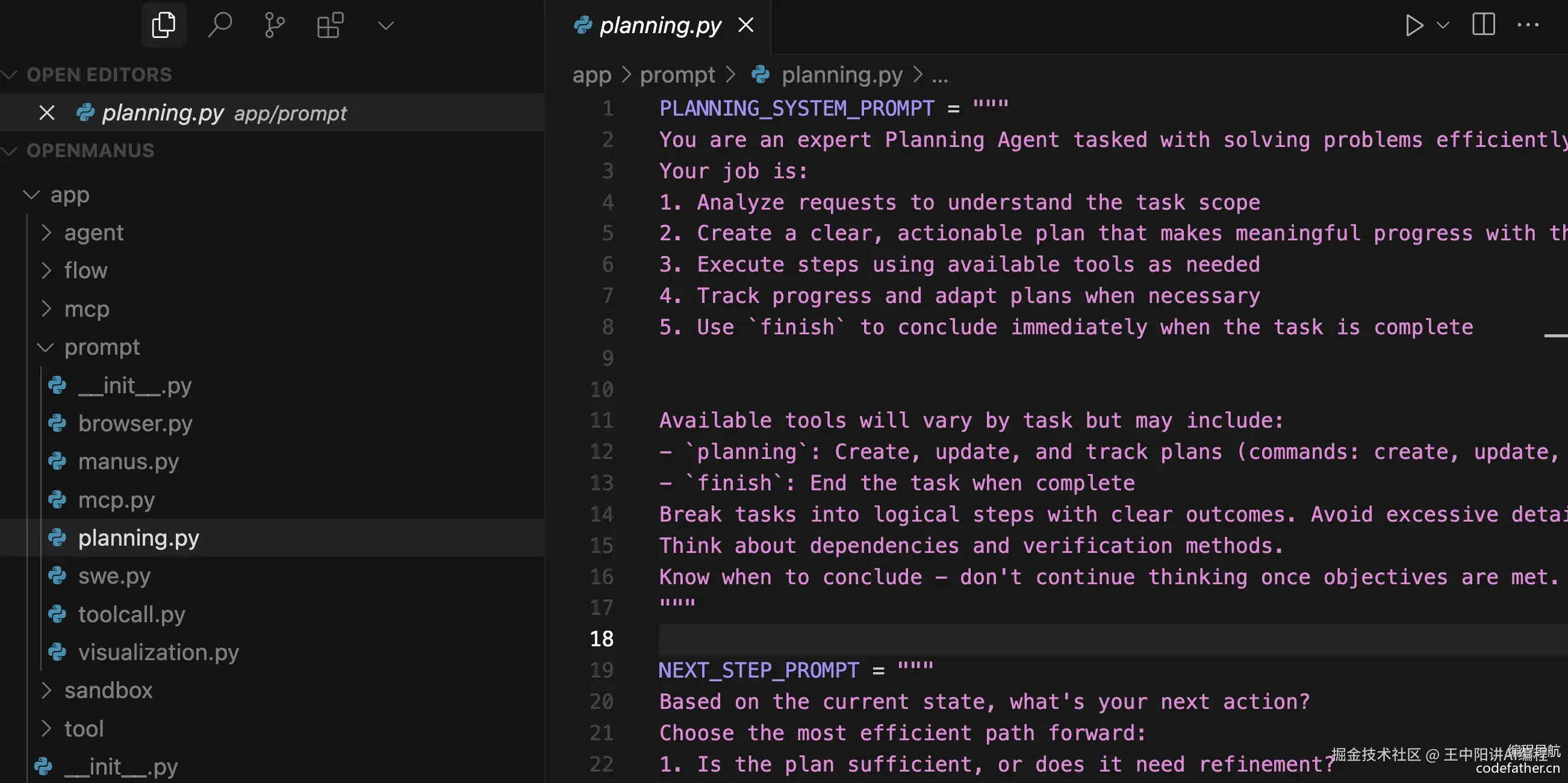Open Source Control view icon
Image resolution: width=1568 pixels, height=783 pixels.
point(275,25)
